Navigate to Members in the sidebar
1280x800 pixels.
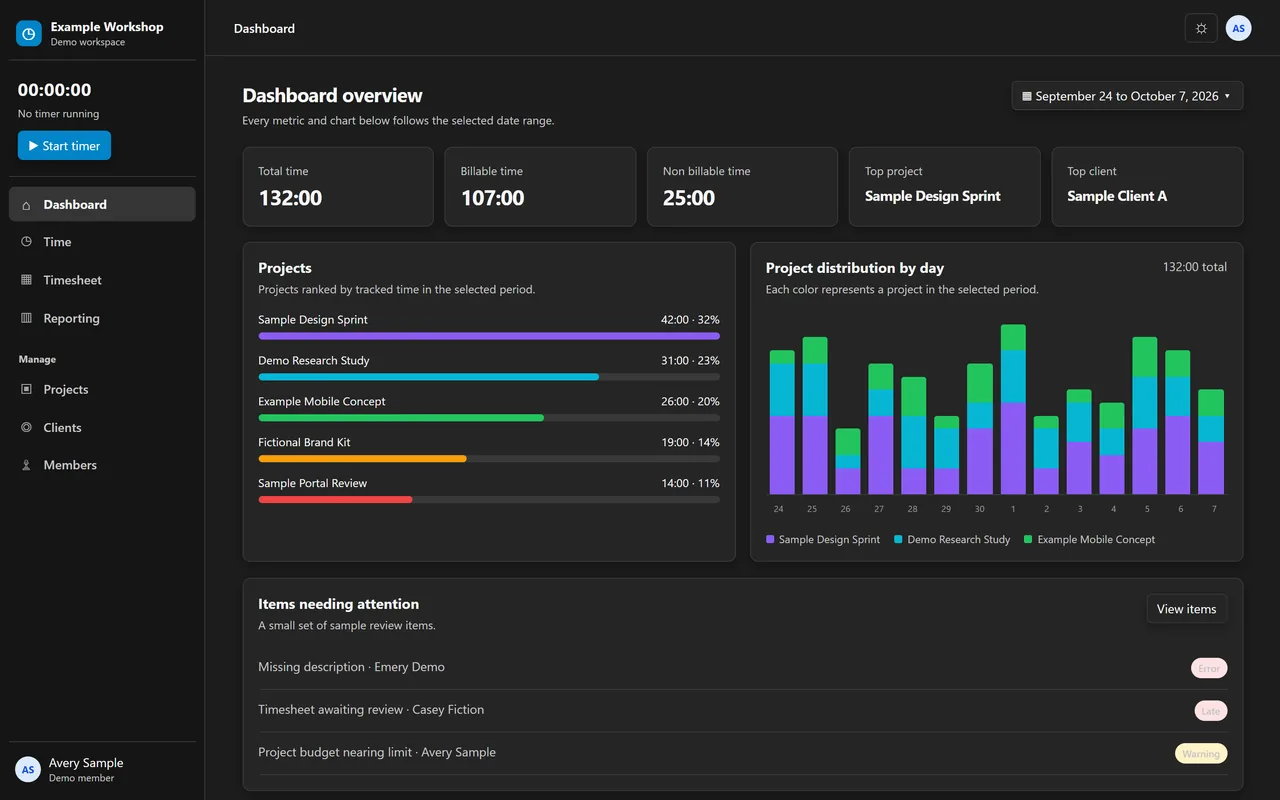point(102,465)
